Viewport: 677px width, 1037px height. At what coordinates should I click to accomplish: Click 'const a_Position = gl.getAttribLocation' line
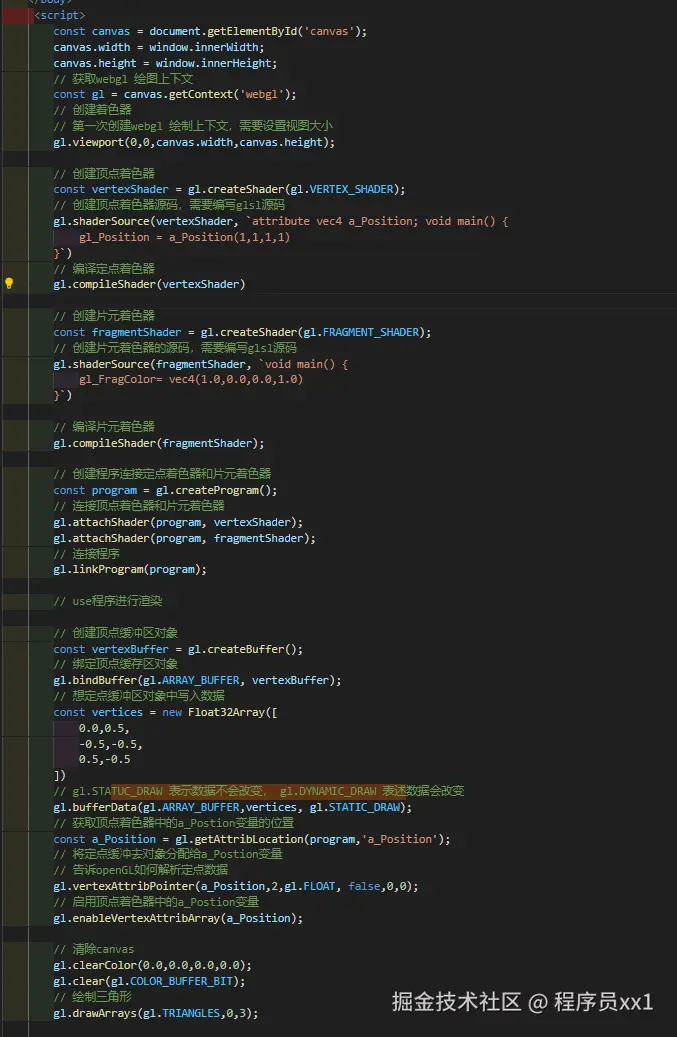click(x=252, y=839)
